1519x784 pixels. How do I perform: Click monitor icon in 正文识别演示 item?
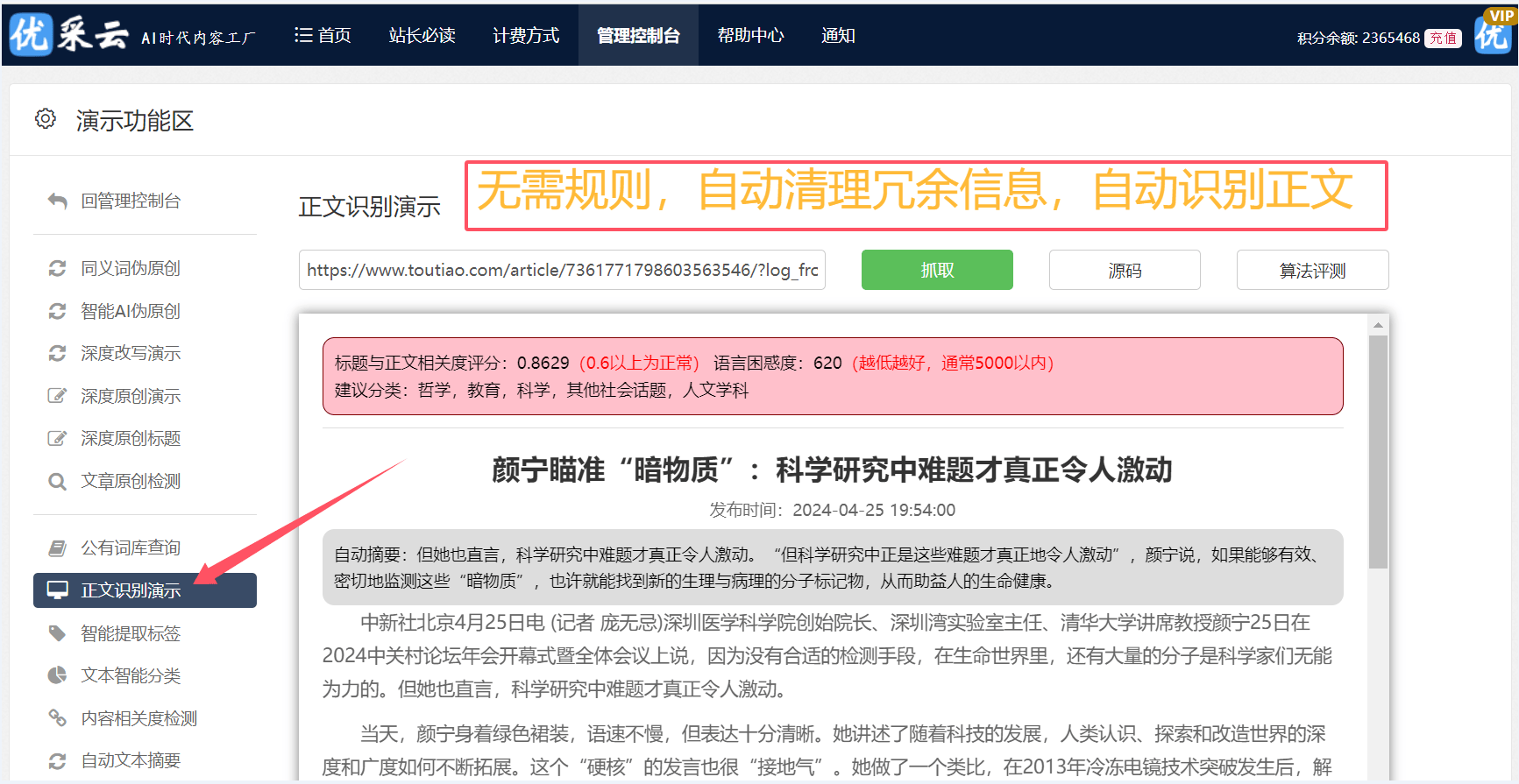[x=58, y=590]
